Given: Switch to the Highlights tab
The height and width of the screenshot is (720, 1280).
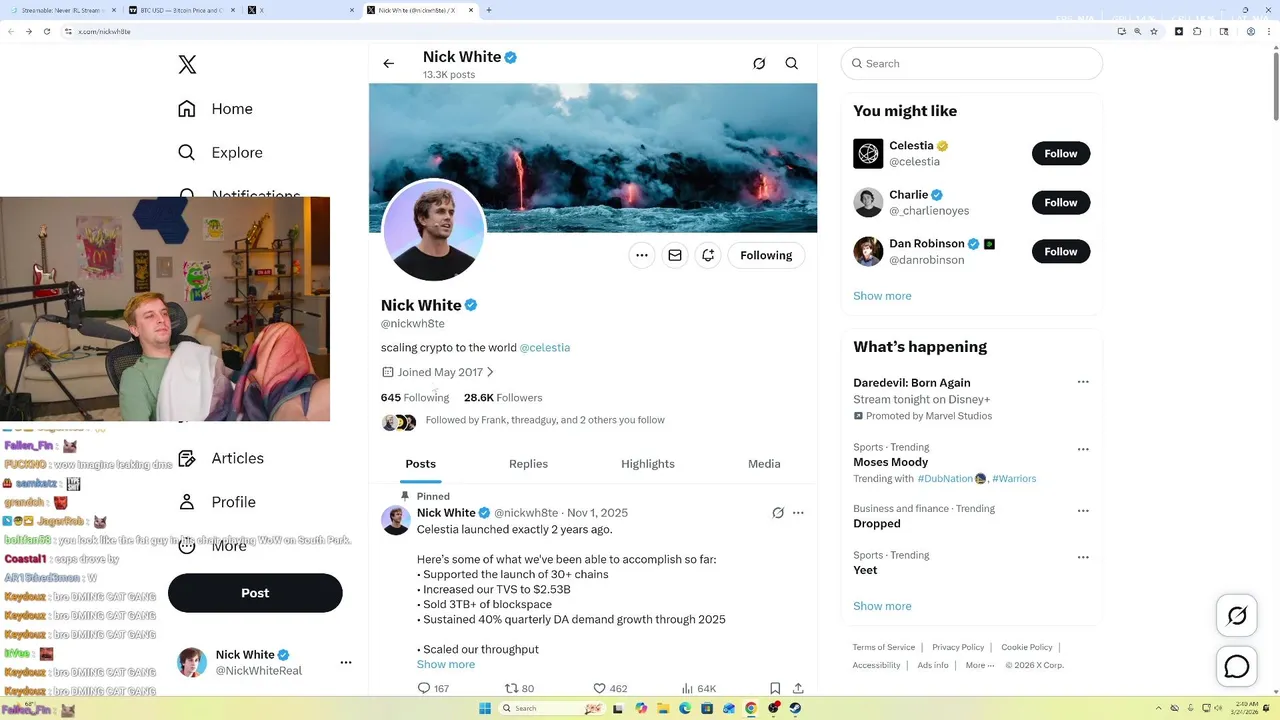Looking at the screenshot, I should point(648,464).
